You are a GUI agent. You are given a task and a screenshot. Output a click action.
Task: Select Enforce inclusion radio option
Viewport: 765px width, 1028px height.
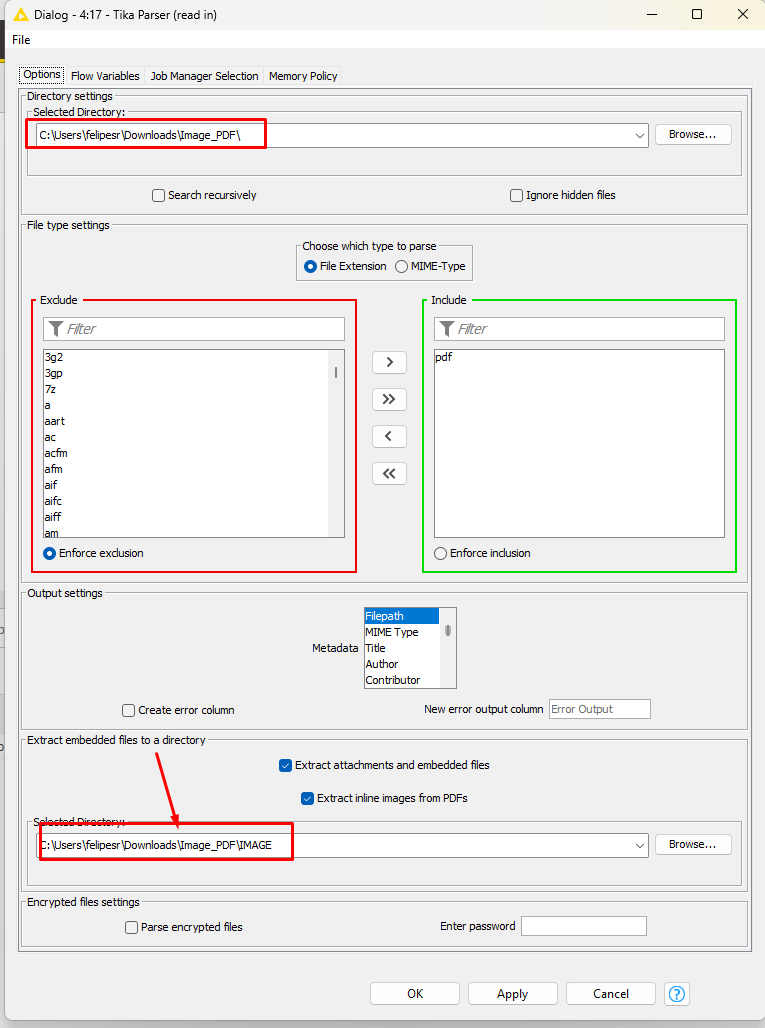click(x=441, y=554)
